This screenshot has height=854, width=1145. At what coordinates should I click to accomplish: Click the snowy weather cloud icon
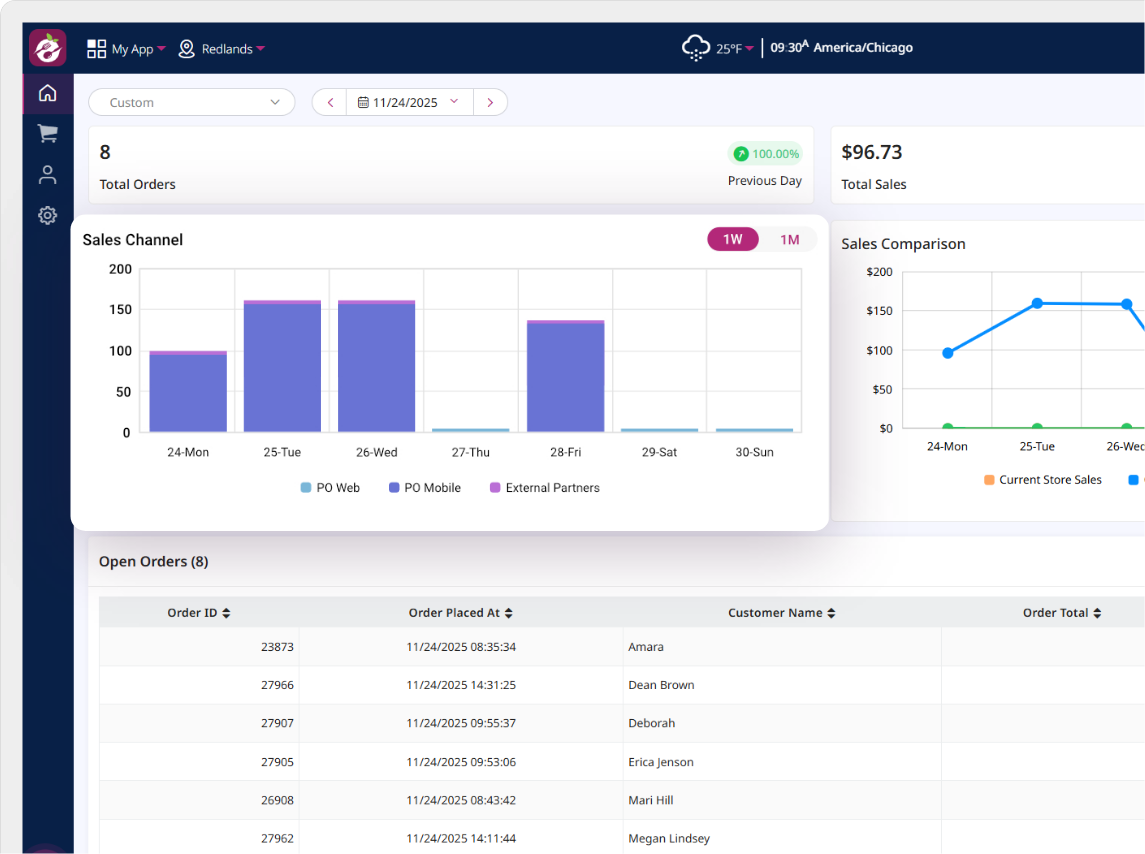696,48
